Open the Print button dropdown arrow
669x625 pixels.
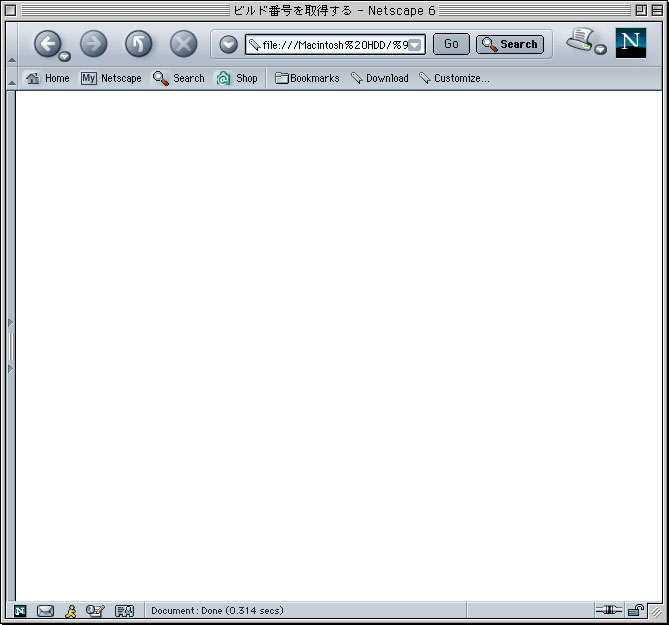[600, 49]
